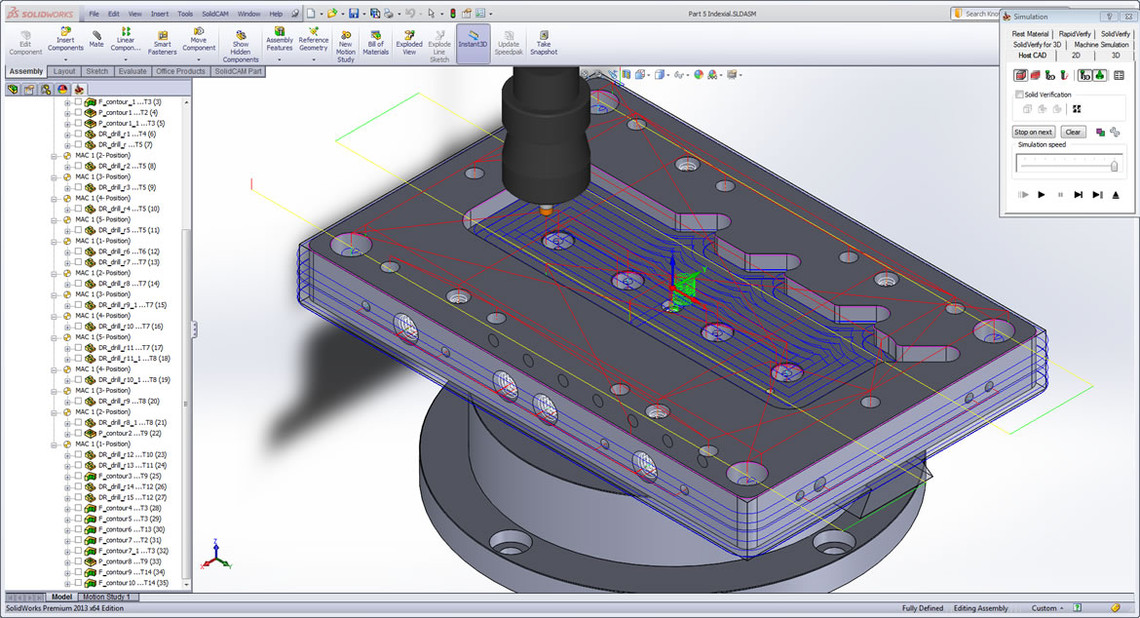
Task: Check the box for P_contour1 ...T2 (4)
Action: pyautogui.click(x=78, y=113)
